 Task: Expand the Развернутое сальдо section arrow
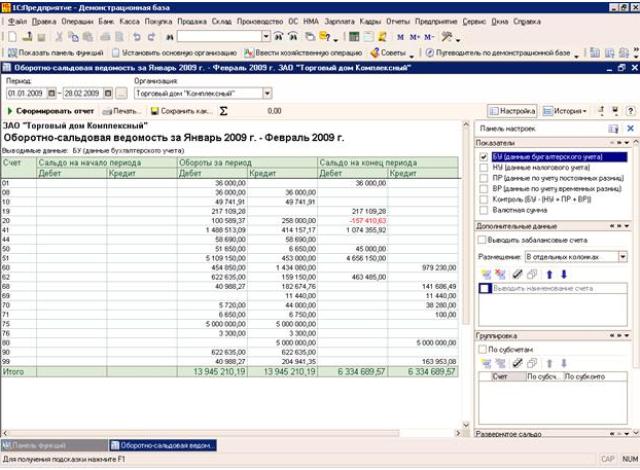click(x=627, y=434)
